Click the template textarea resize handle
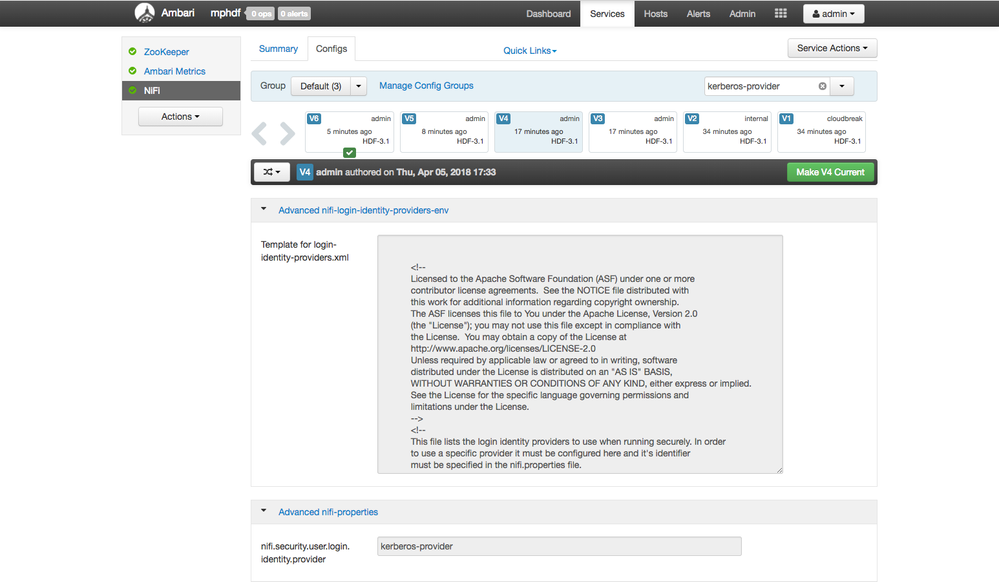The width and height of the screenshot is (999, 582). coord(779,470)
